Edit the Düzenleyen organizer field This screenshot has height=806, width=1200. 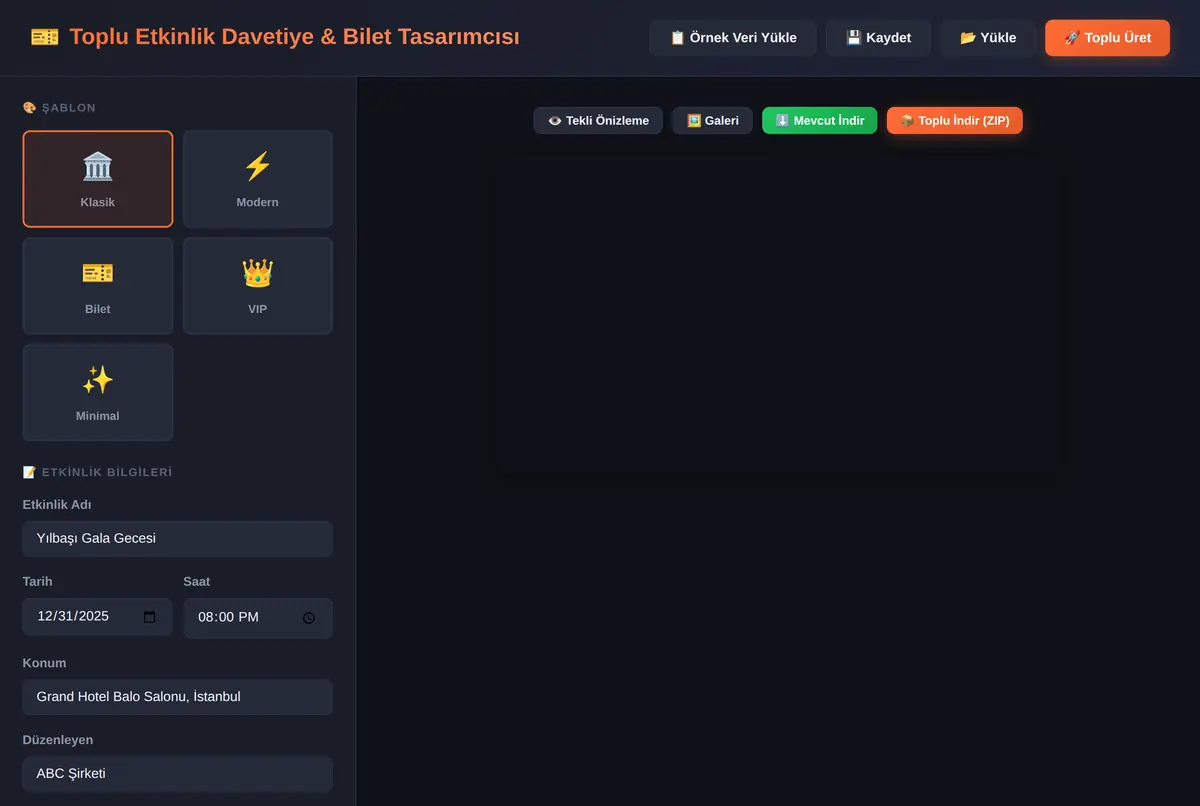click(178, 774)
